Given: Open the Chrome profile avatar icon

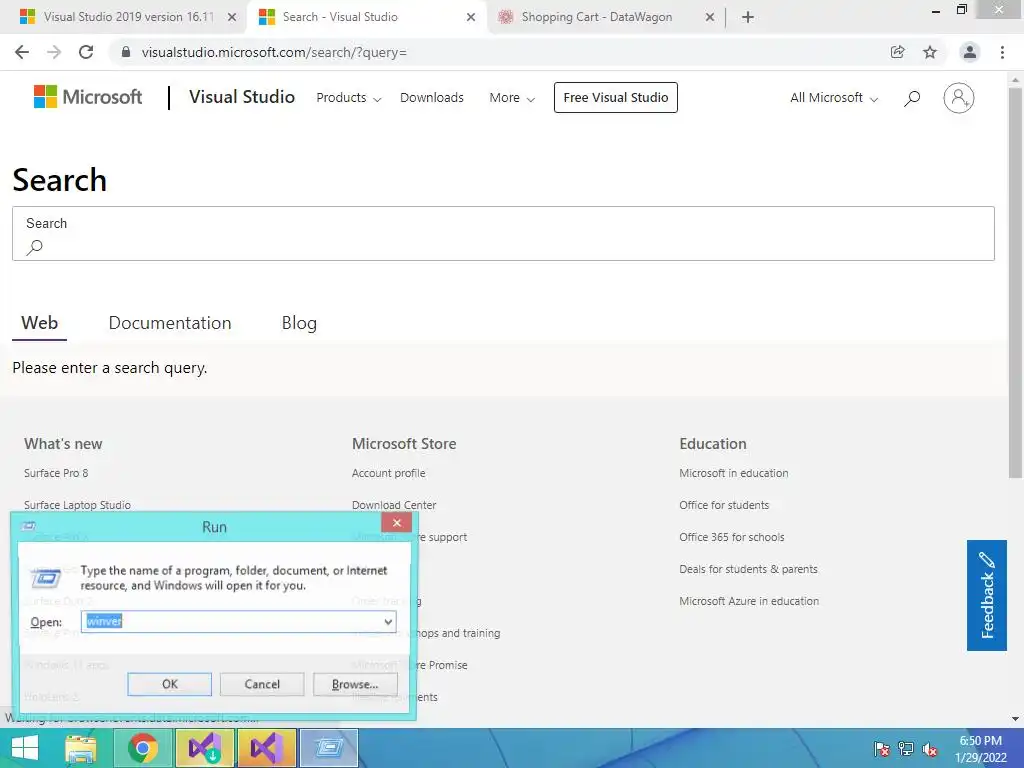Looking at the screenshot, I should [970, 52].
